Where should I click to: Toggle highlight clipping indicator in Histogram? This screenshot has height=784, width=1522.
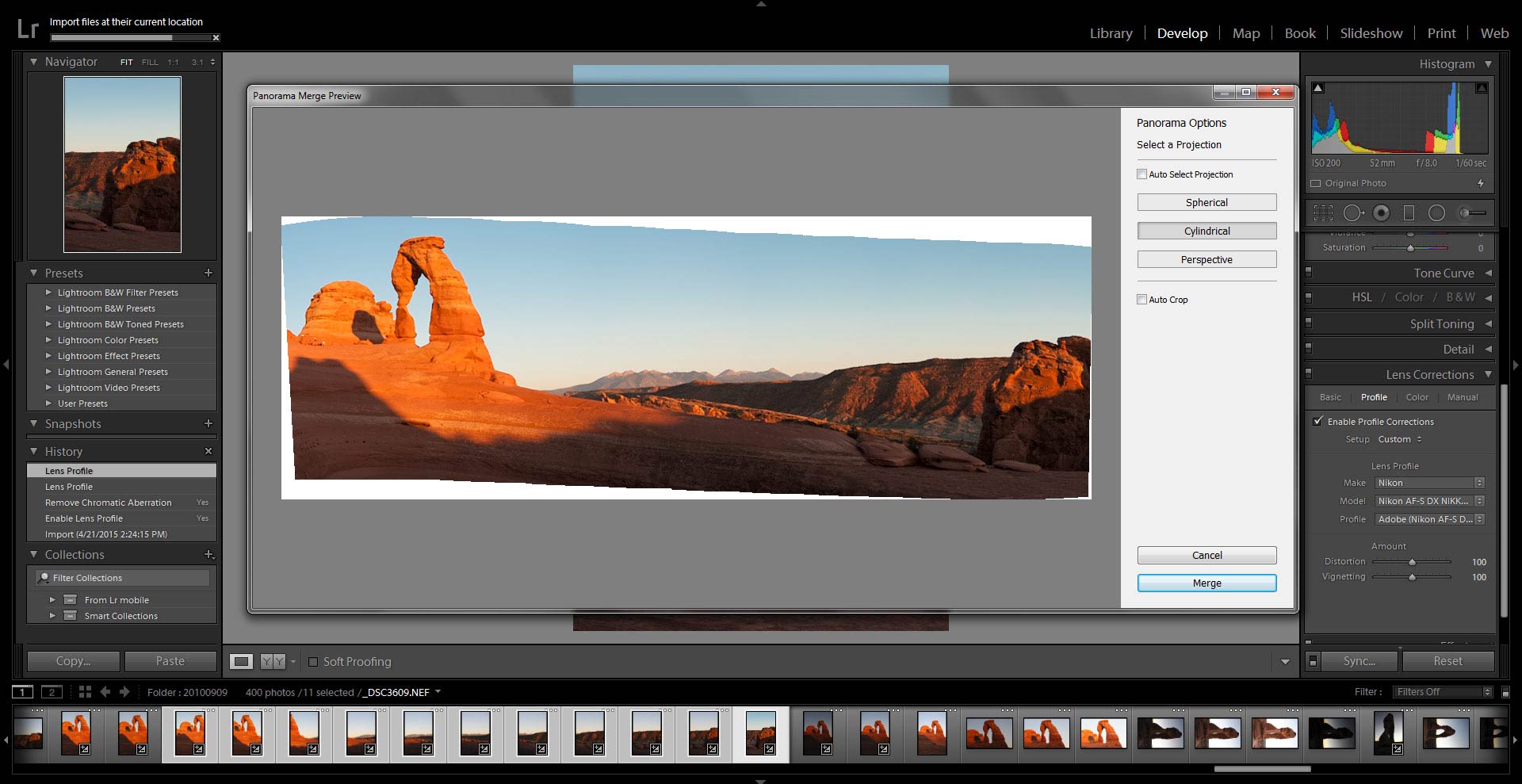[1481, 88]
